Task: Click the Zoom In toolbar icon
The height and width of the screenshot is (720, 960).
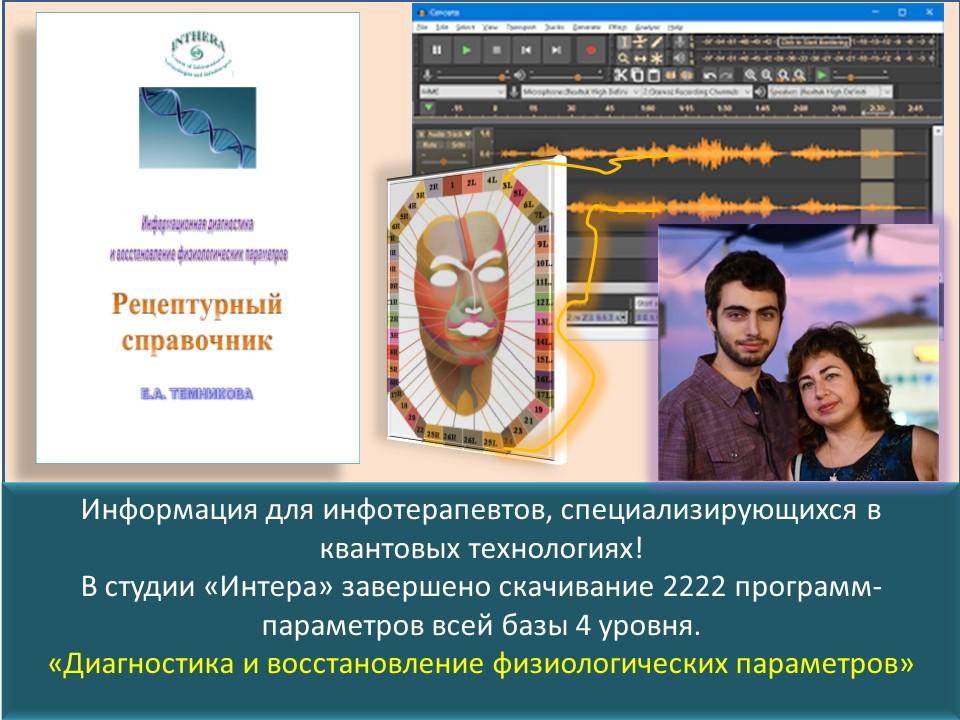Action: [750, 75]
